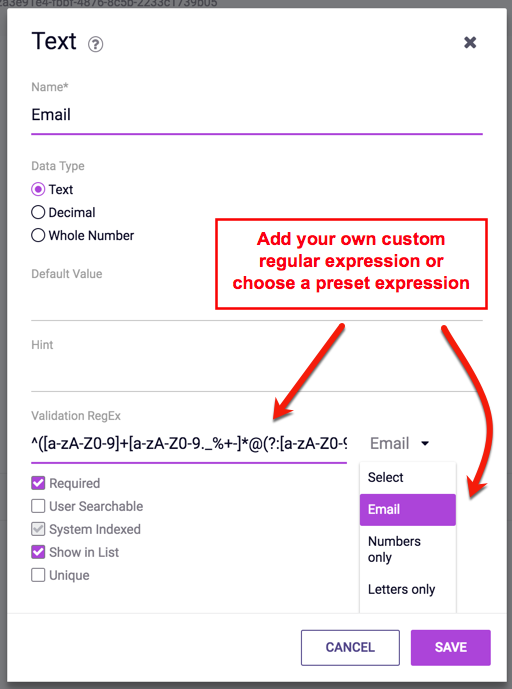Select the Numbers only preset
Viewport: 512px width, 689px height.
pyautogui.click(x=408, y=549)
